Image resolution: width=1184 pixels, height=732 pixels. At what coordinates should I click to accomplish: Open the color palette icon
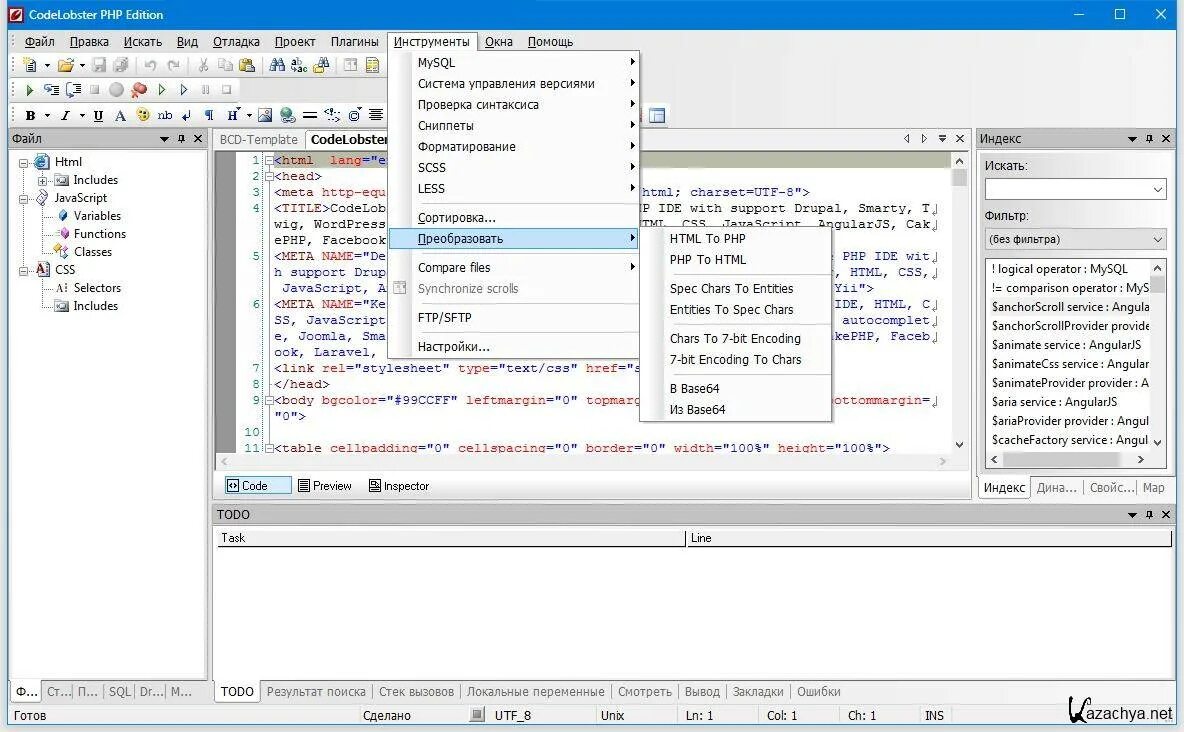[143, 116]
